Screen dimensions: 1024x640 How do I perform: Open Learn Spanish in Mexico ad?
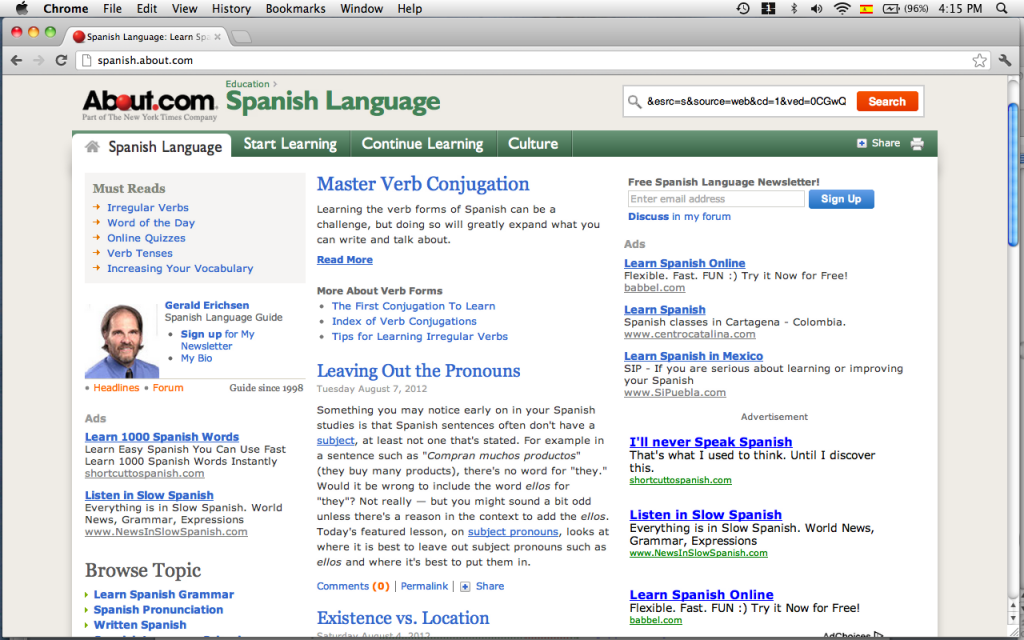tap(694, 356)
